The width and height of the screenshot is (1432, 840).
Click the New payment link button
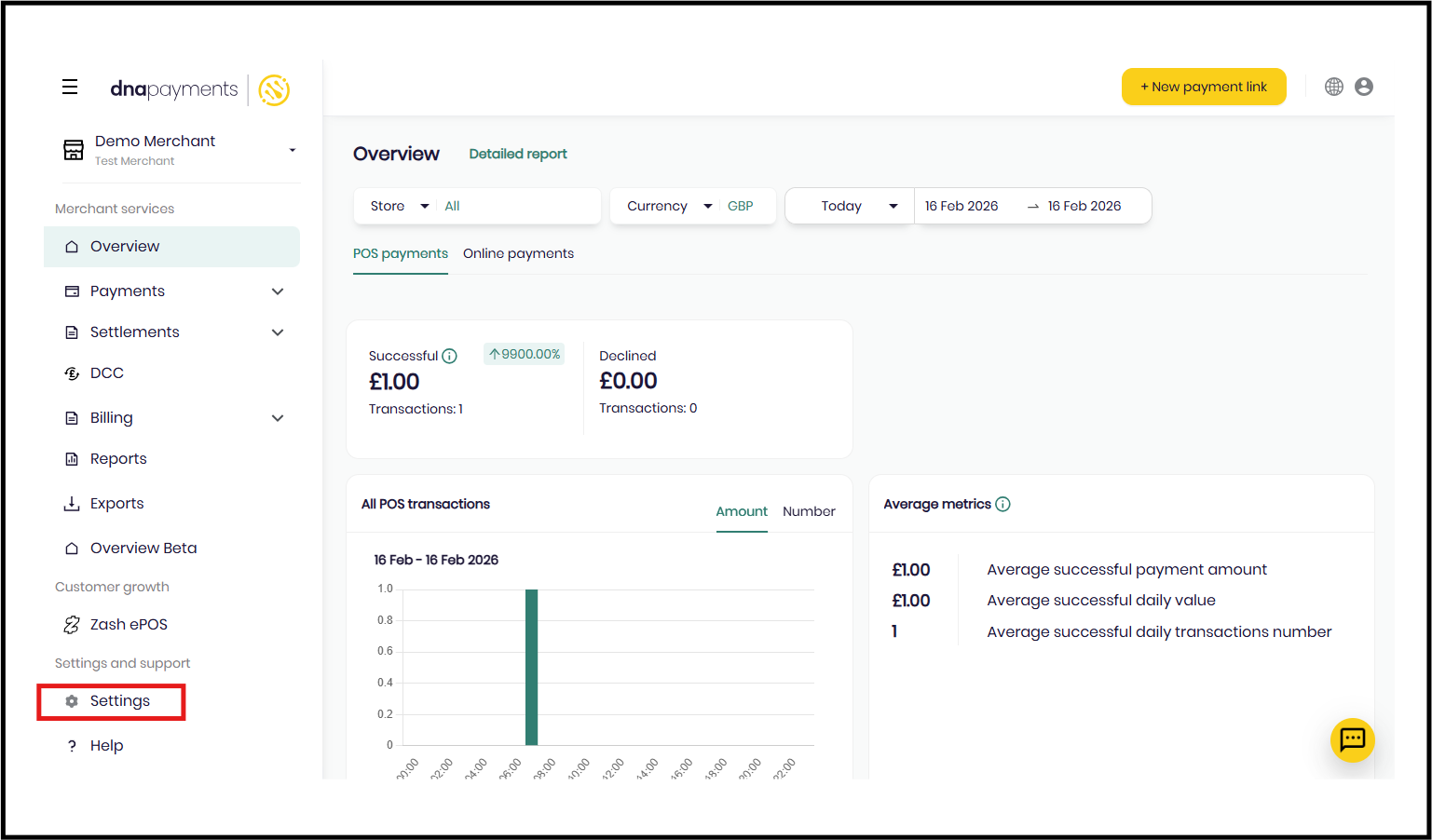pyautogui.click(x=1203, y=87)
